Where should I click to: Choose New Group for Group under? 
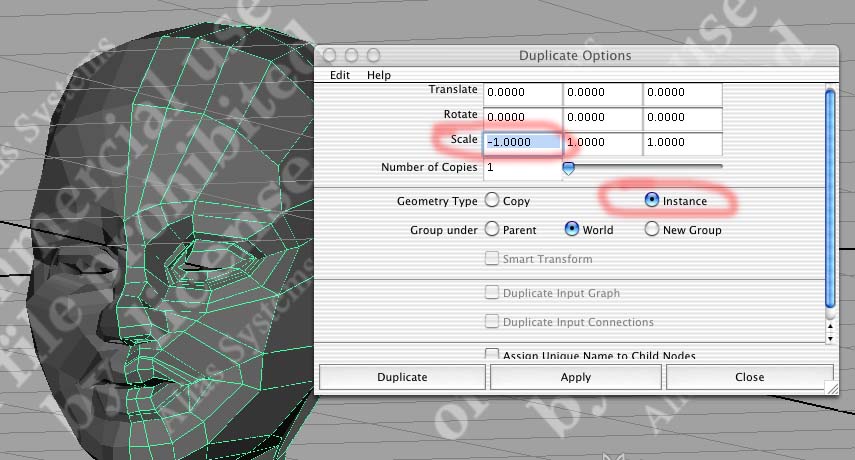point(652,229)
